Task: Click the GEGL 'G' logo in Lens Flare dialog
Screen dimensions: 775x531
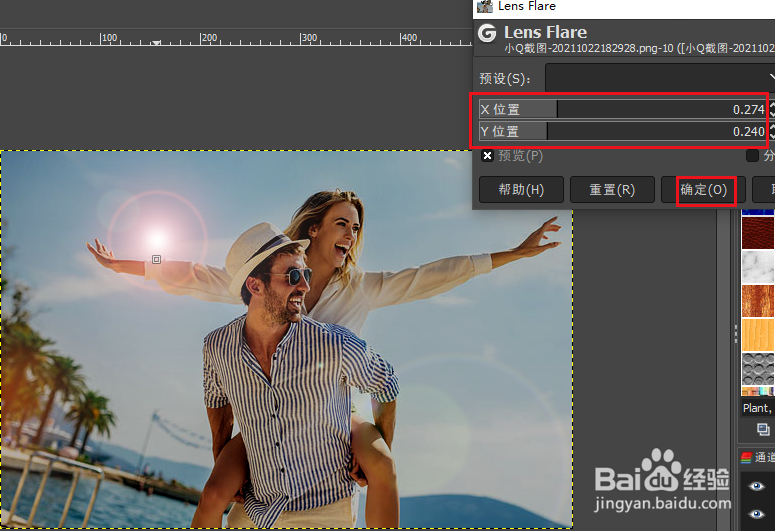Action: click(x=487, y=33)
